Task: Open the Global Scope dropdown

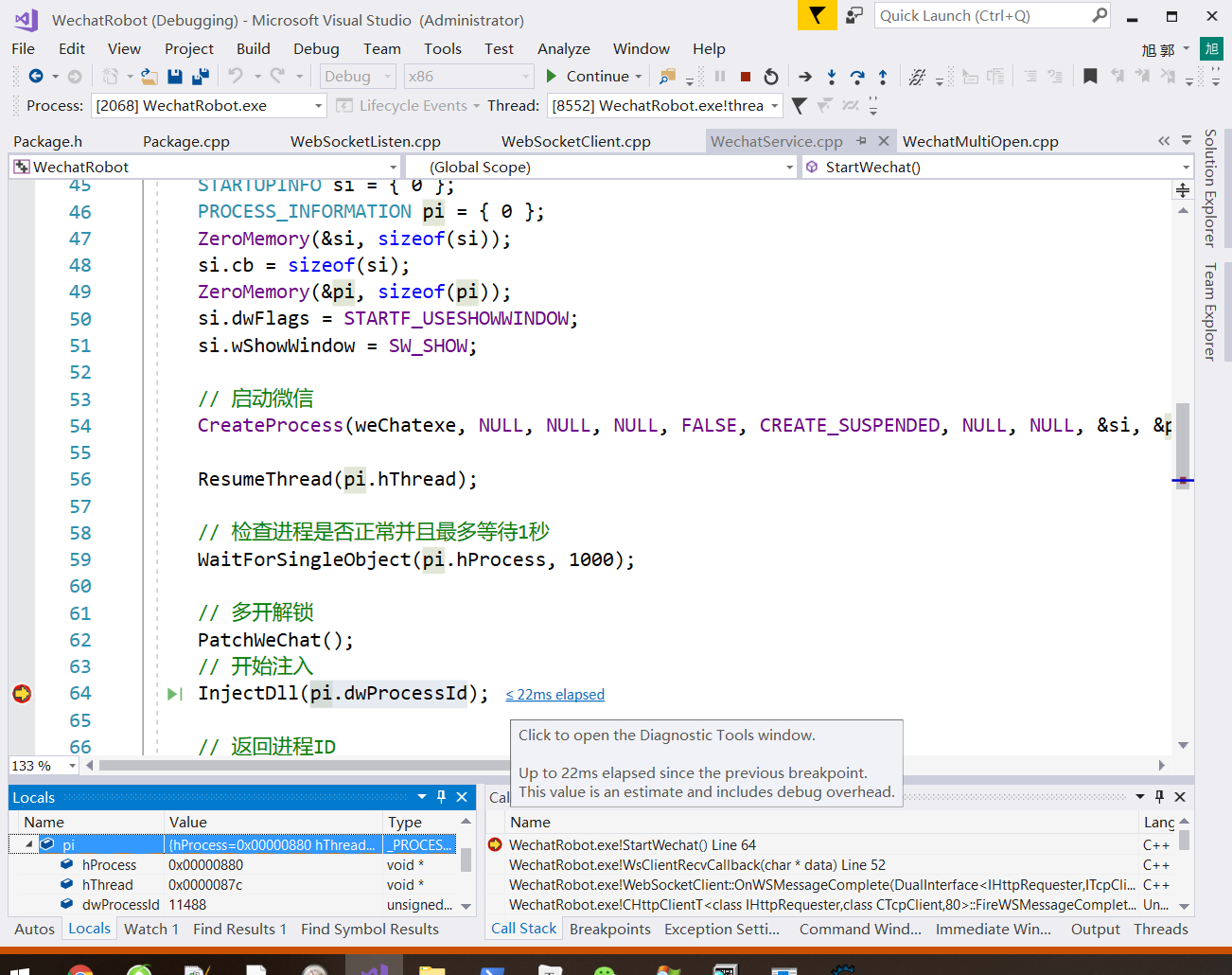Action: [789, 168]
